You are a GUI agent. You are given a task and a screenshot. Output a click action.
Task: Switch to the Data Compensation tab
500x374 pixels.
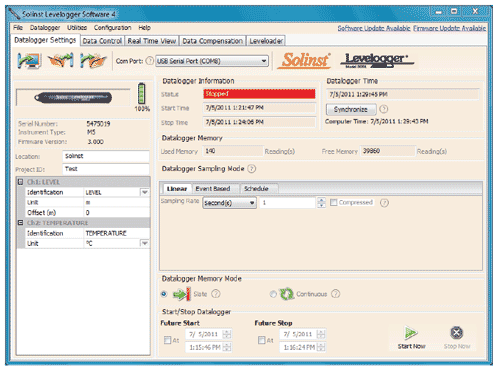pyautogui.click(x=212, y=41)
